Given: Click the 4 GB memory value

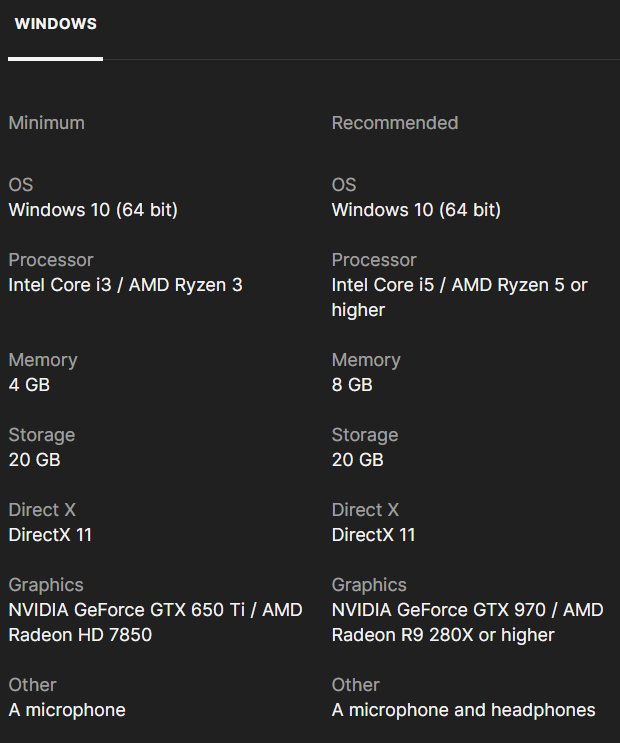Looking at the screenshot, I should (29, 385).
